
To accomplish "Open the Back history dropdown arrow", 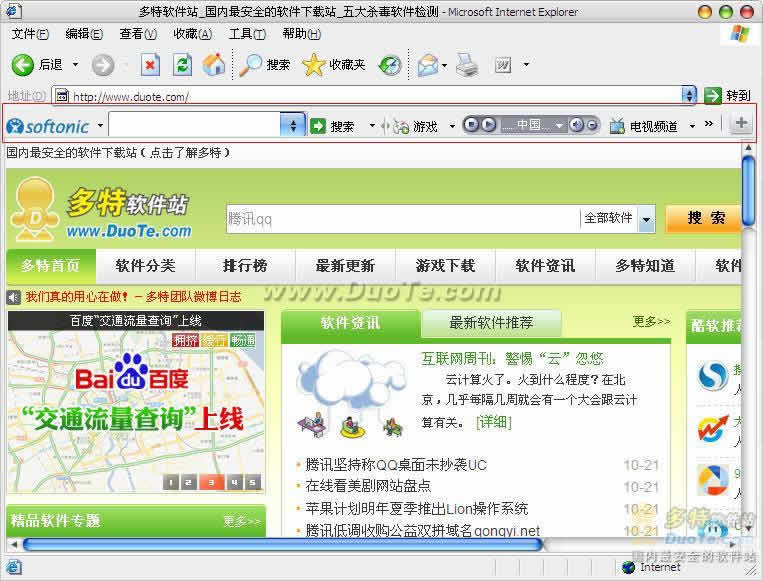I will click(x=75, y=64).
